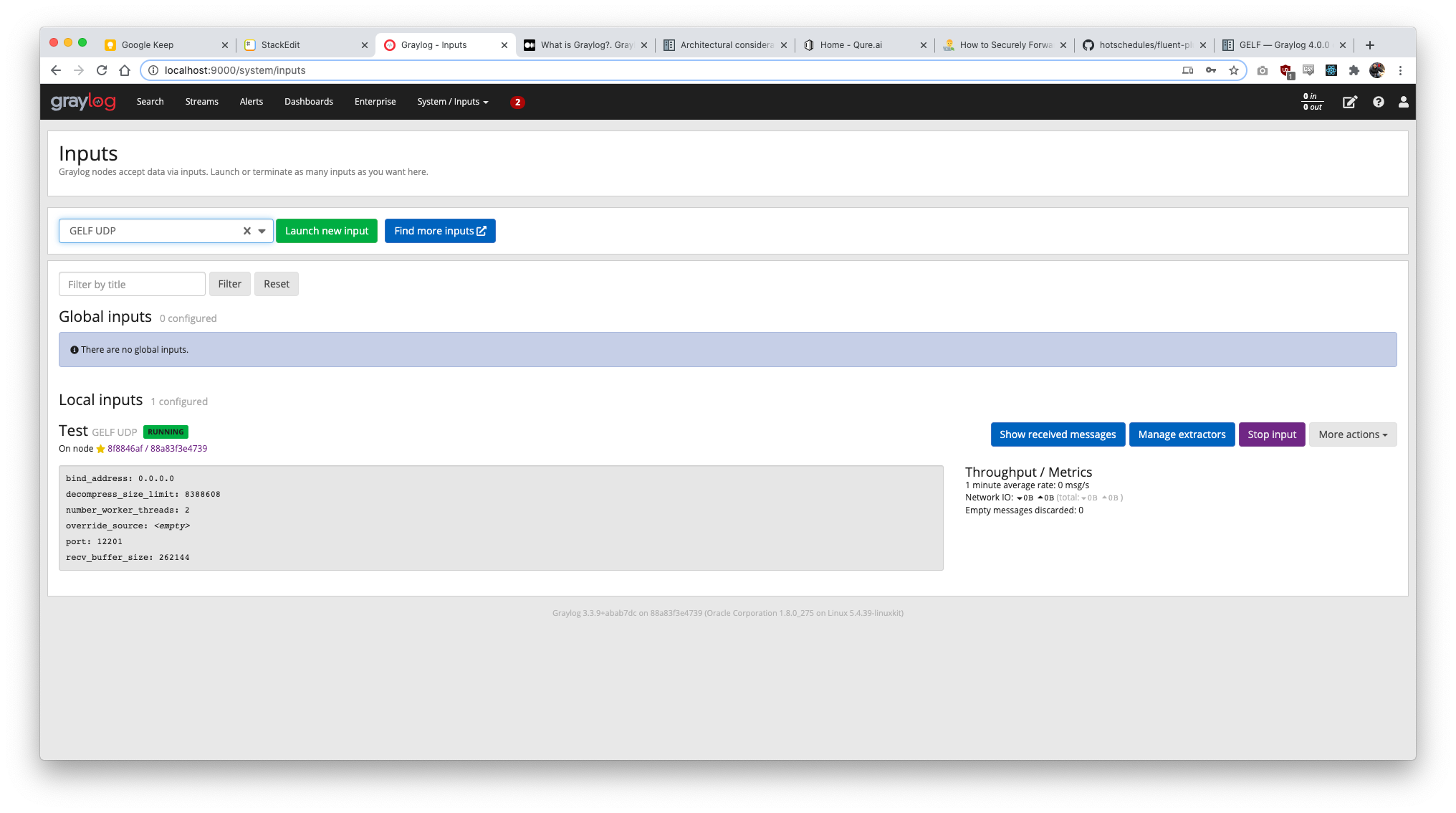
Task: Click the message throughput indicator top-right
Action: (1310, 101)
